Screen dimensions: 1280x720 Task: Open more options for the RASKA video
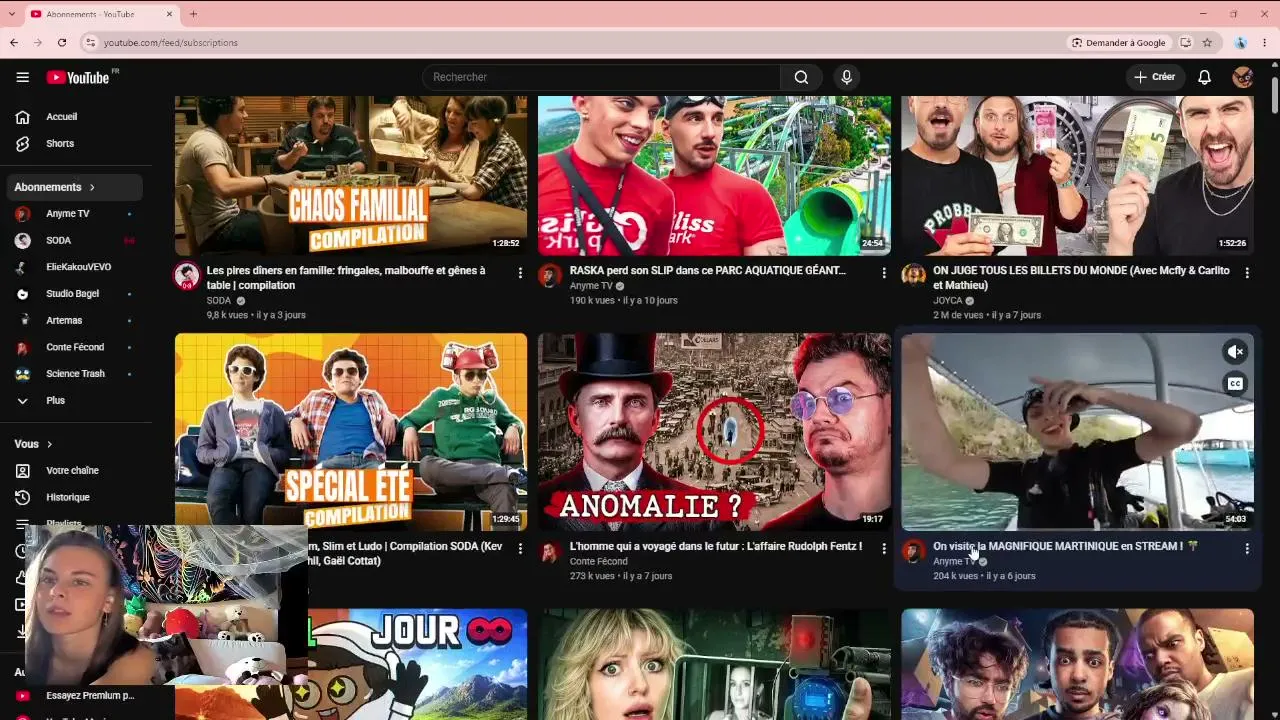(883, 272)
